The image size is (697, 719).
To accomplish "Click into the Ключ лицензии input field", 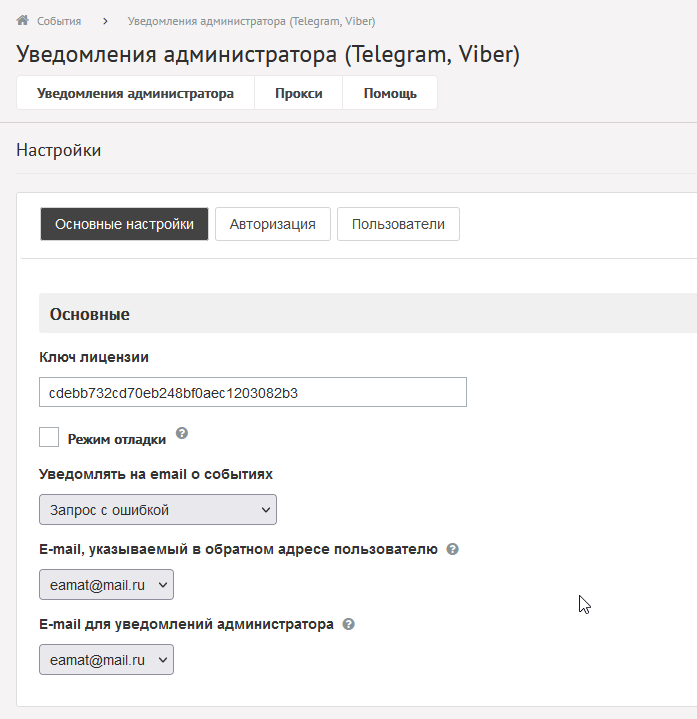I will point(252,393).
